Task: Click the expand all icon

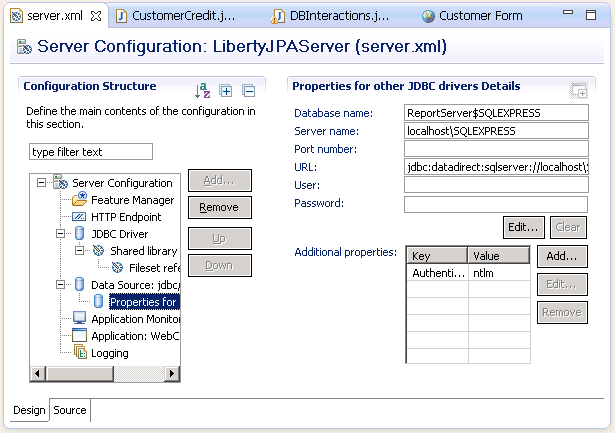Action: click(226, 91)
